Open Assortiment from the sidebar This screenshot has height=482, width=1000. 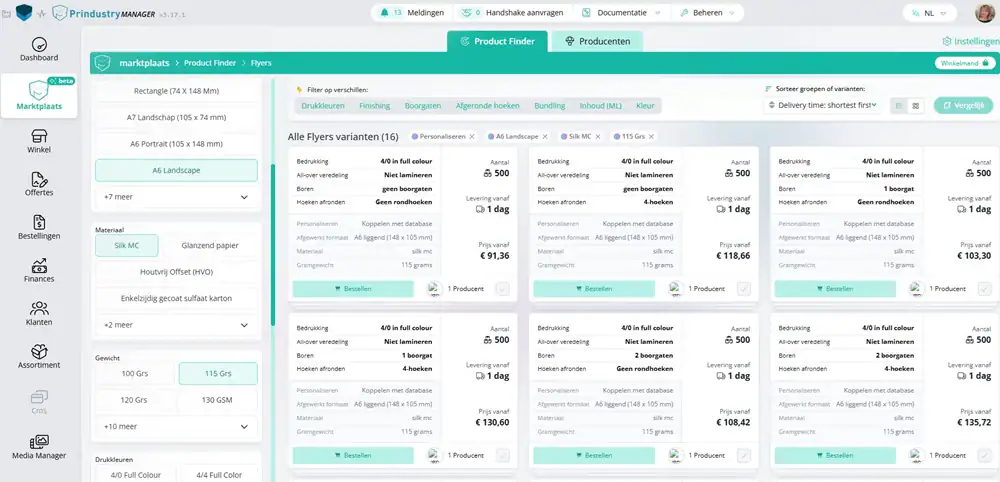39,357
